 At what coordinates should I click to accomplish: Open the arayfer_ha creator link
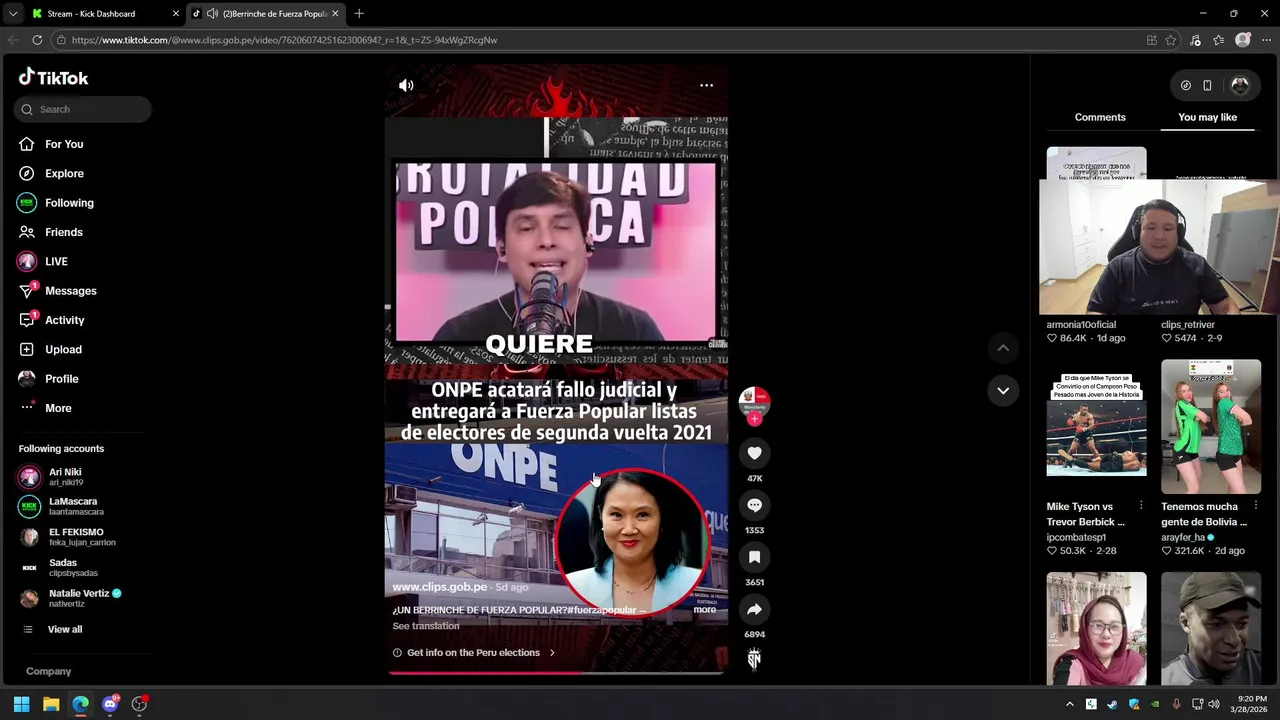tap(1183, 537)
